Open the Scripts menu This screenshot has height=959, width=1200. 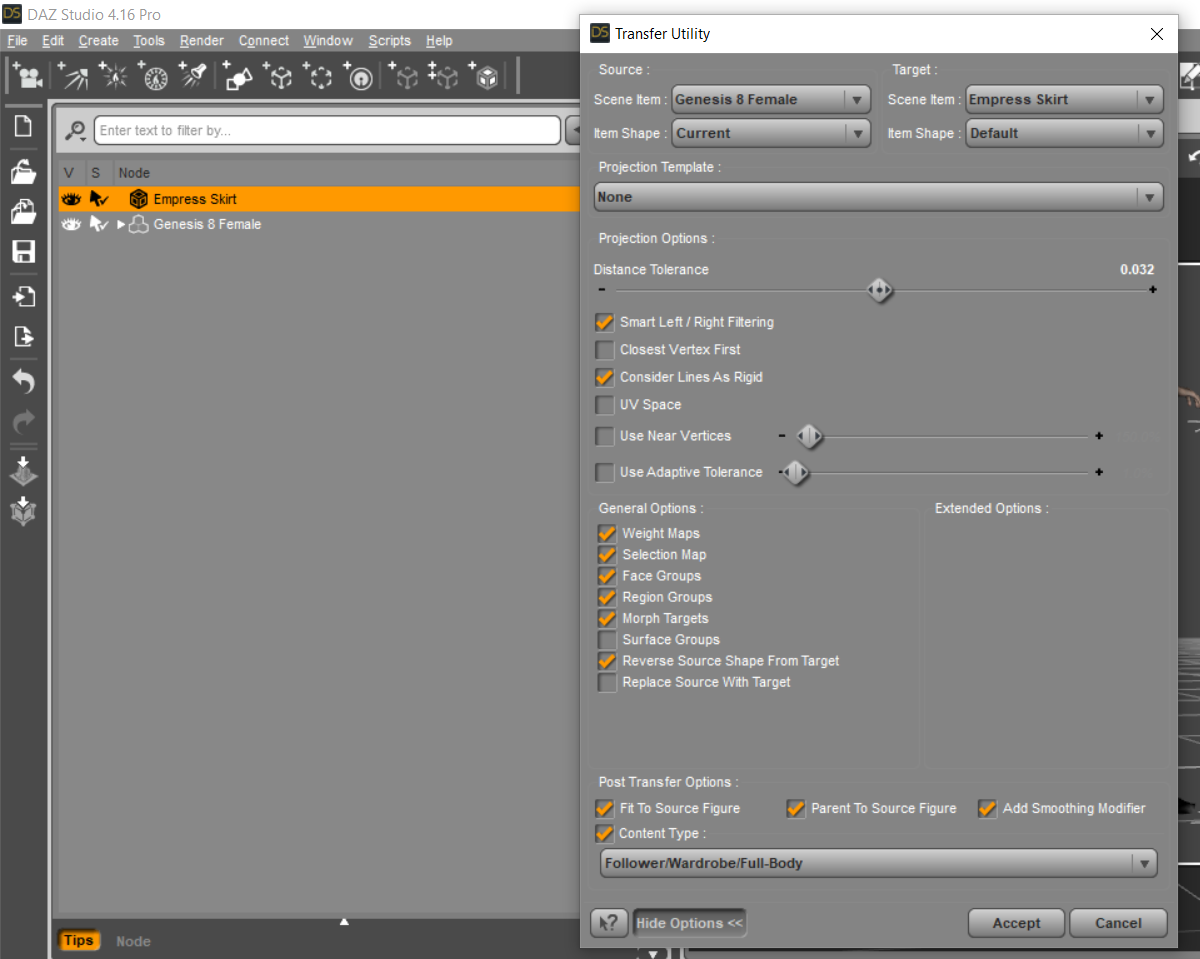coord(389,41)
